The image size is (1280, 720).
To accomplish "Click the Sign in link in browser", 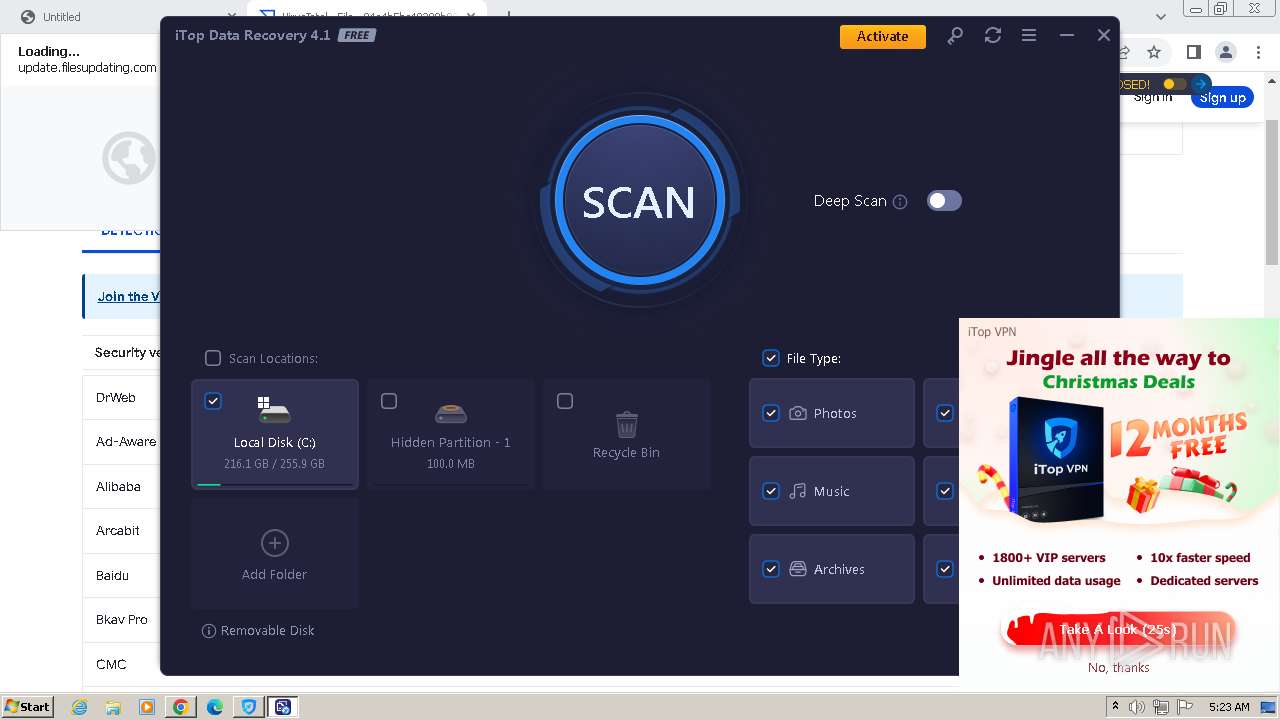I will click(1153, 97).
